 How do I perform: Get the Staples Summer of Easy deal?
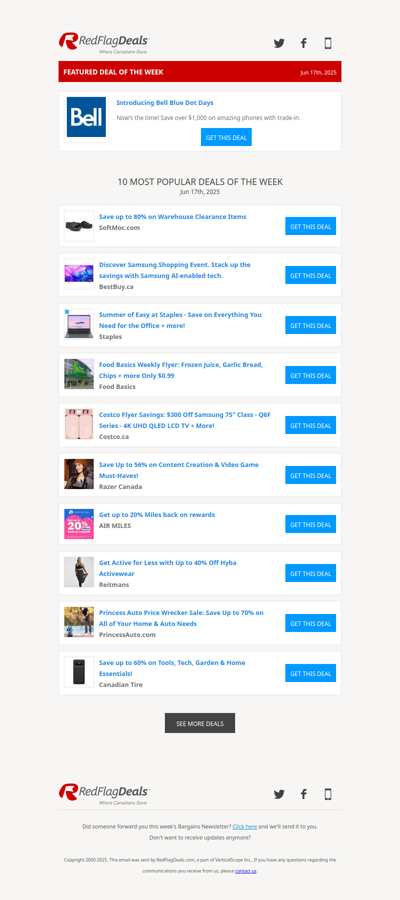310,325
